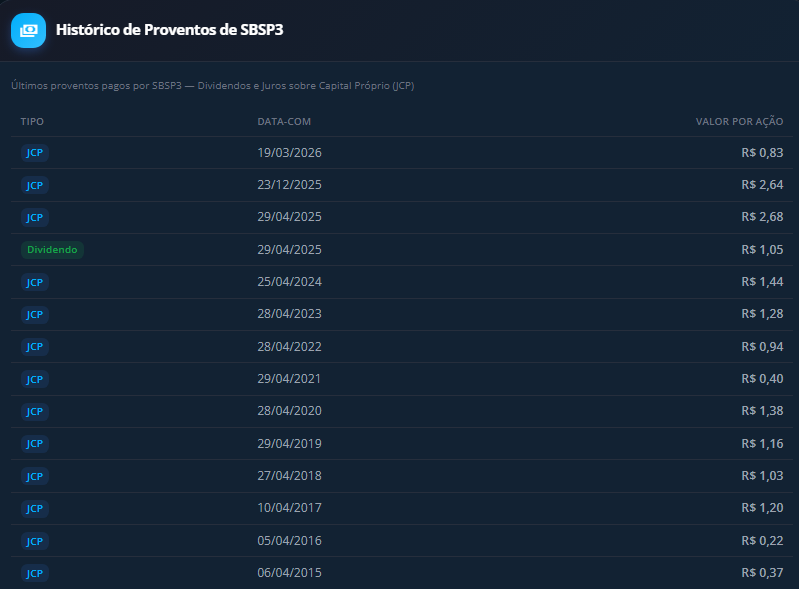Sort by the DATA-COM column header

click(x=284, y=121)
